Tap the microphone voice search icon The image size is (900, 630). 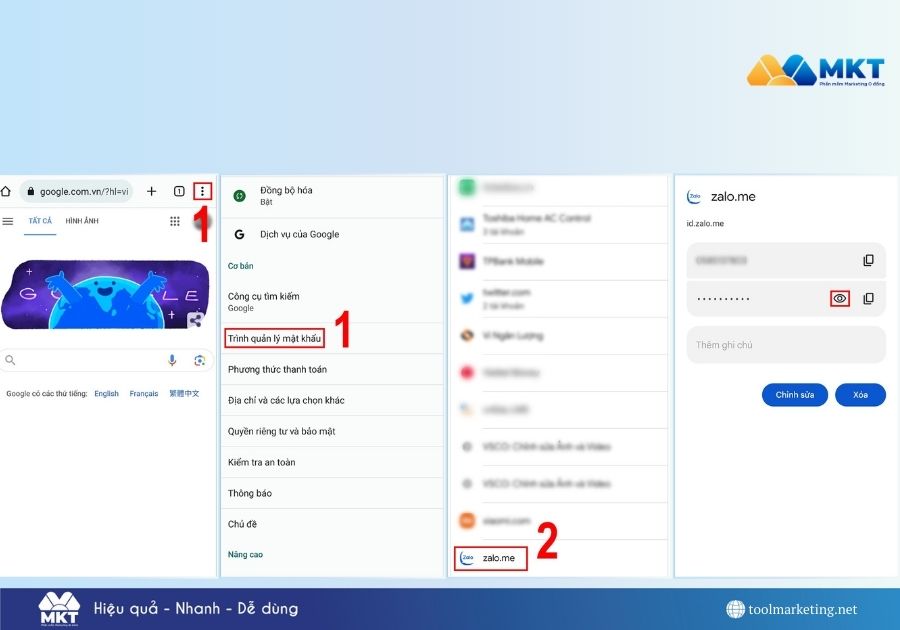tap(172, 360)
